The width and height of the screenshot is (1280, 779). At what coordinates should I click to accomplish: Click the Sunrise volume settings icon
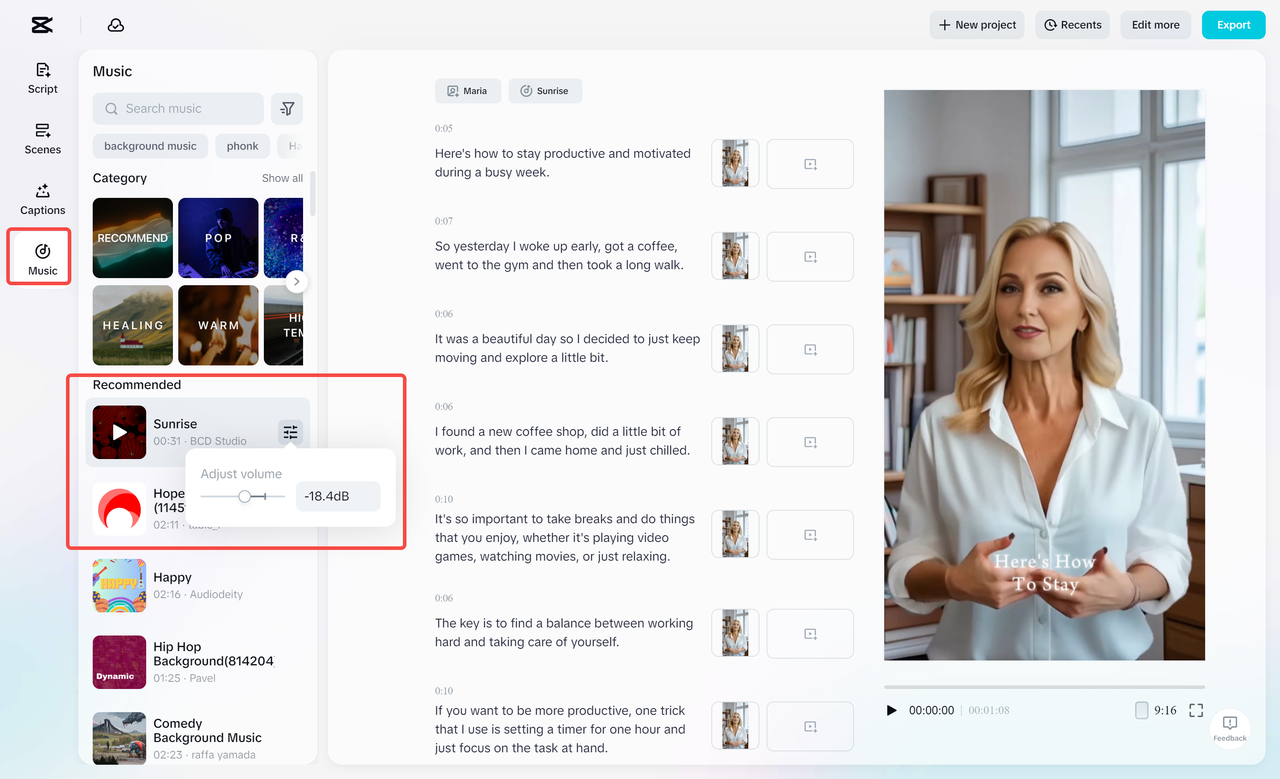pos(290,432)
